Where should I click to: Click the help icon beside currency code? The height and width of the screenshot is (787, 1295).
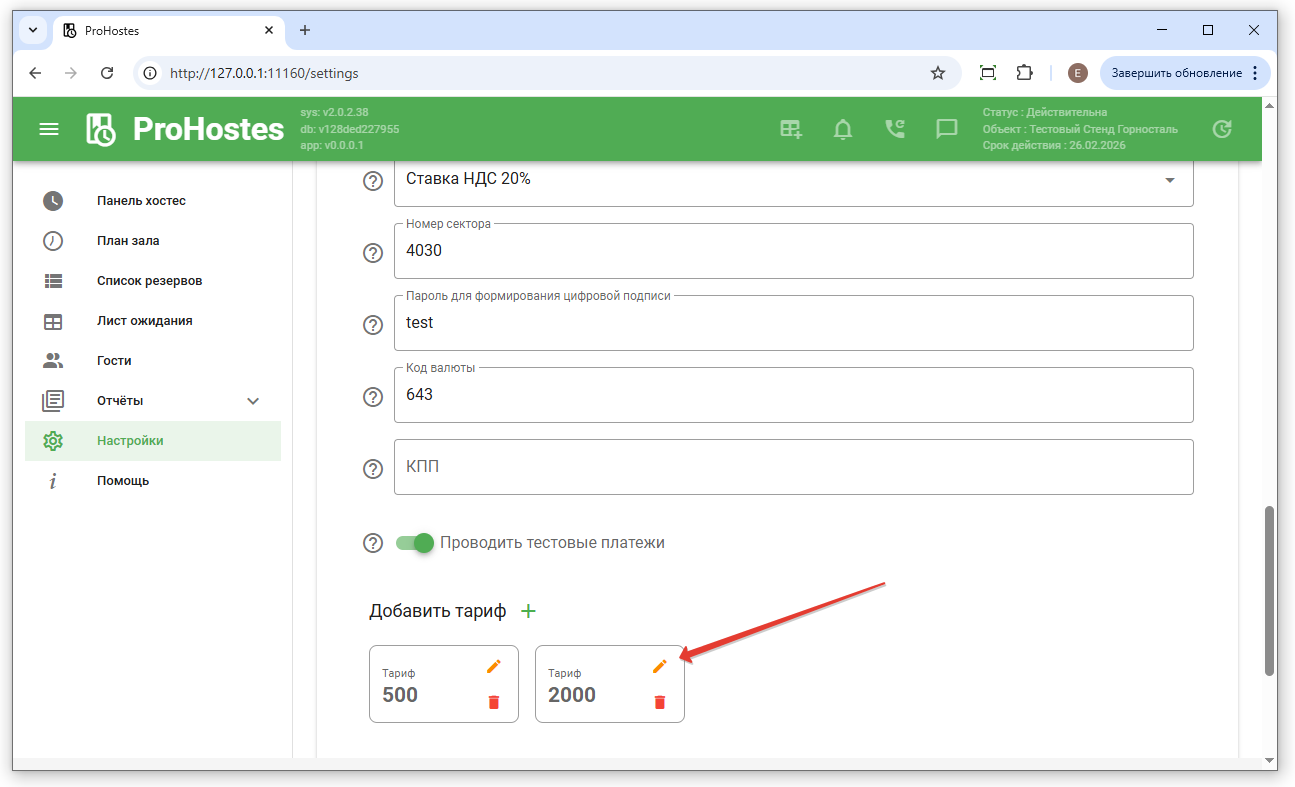click(x=373, y=397)
